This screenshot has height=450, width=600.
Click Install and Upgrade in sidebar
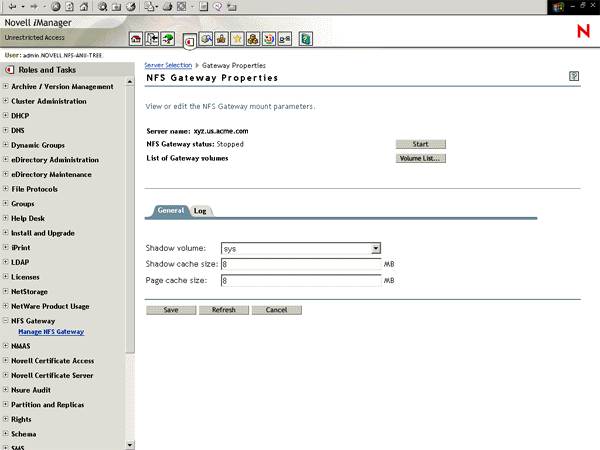43,233
